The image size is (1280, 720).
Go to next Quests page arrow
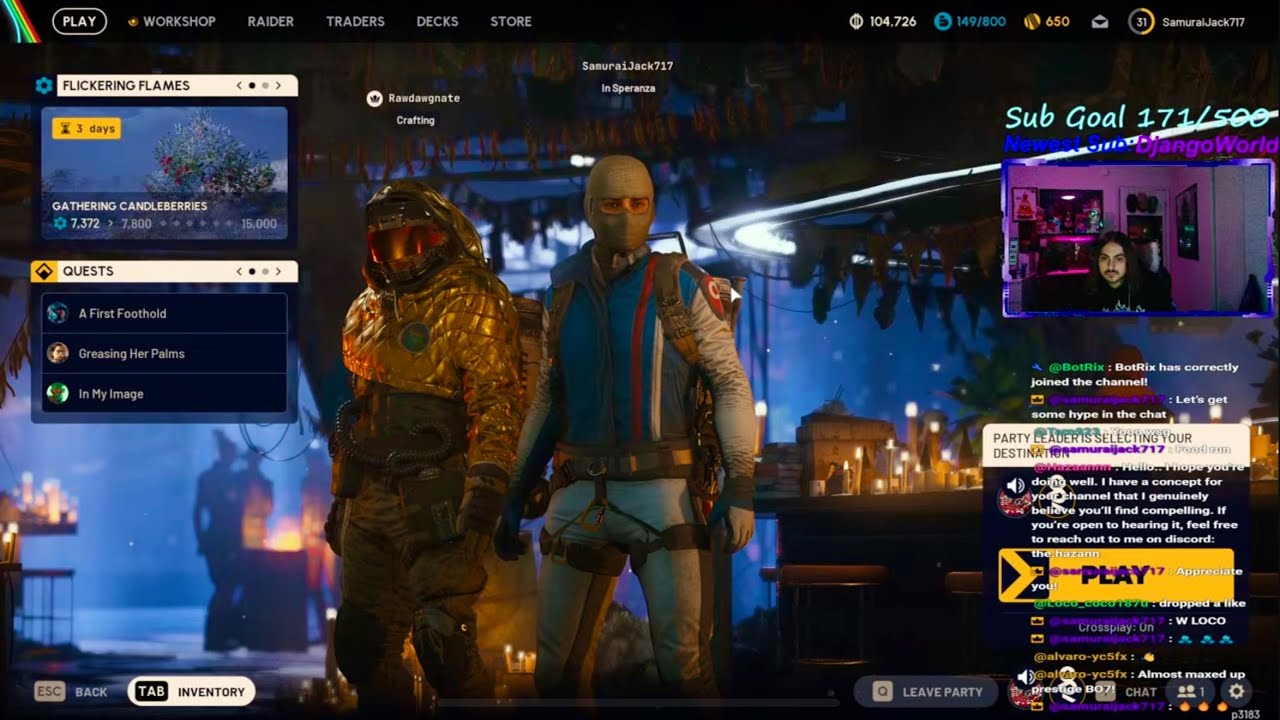pyautogui.click(x=278, y=271)
